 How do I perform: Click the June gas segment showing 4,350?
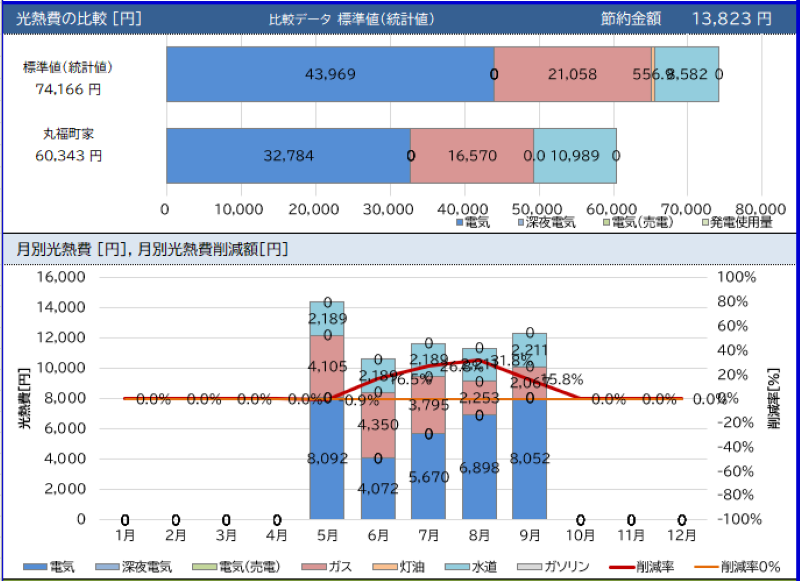pyautogui.click(x=378, y=424)
